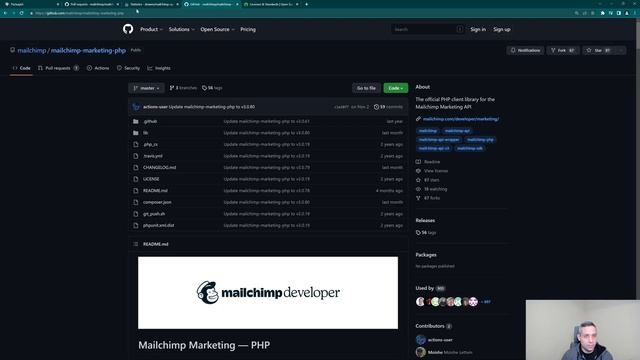Open the 67 forks link in About

428,198
